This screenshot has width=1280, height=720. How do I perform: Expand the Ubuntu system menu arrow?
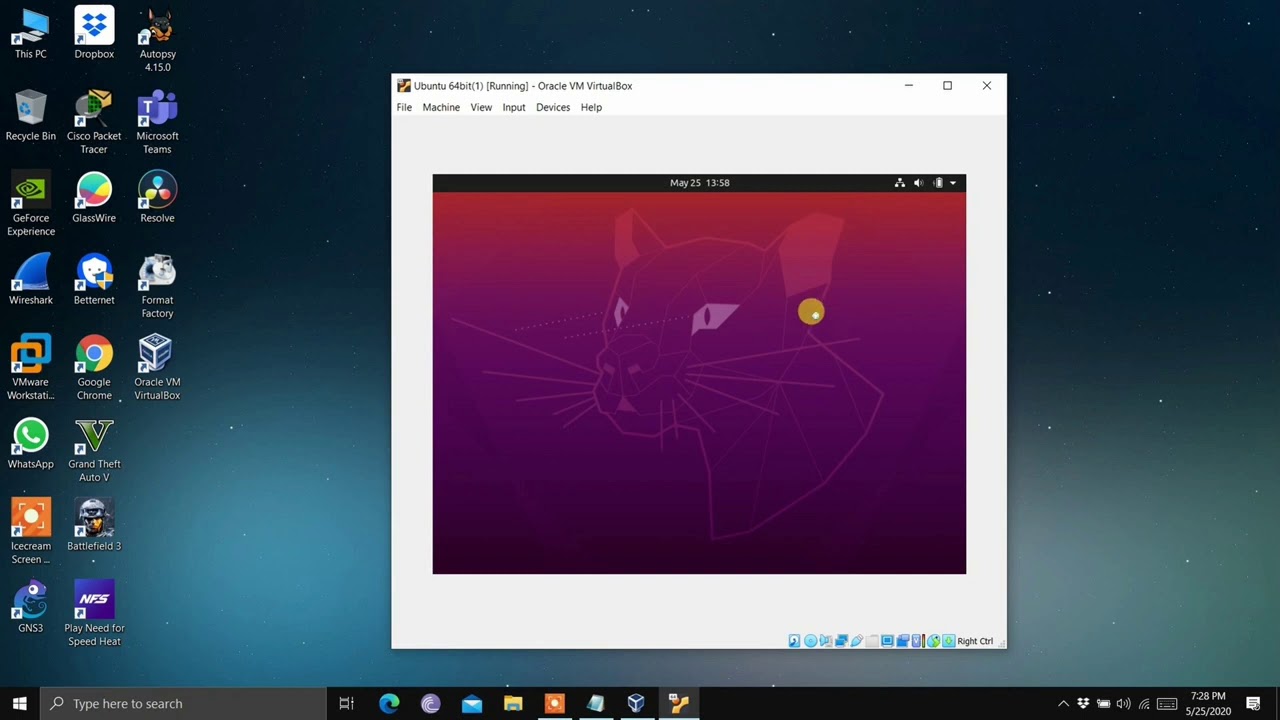point(953,183)
